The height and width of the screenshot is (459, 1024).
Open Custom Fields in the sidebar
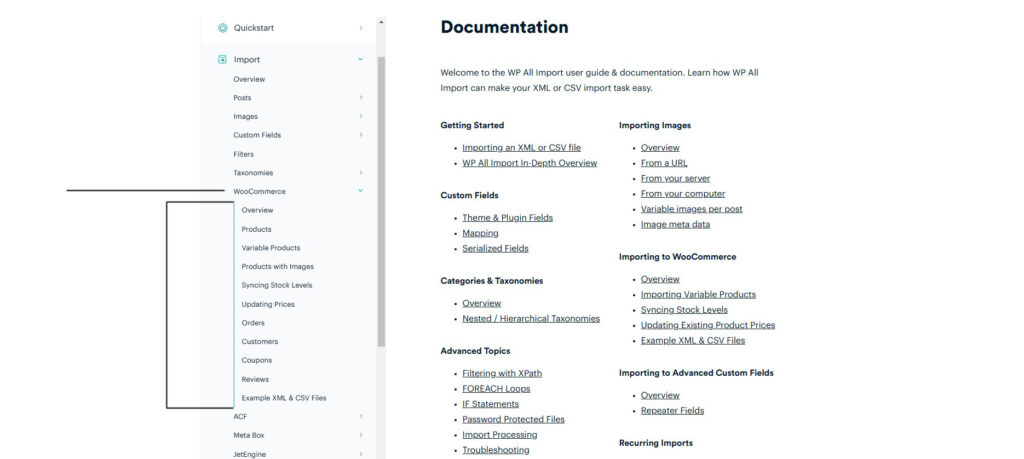click(257, 135)
